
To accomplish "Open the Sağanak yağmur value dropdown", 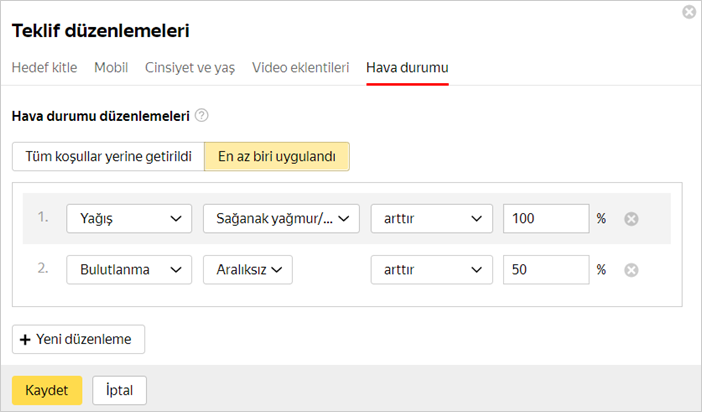I will pos(281,219).
